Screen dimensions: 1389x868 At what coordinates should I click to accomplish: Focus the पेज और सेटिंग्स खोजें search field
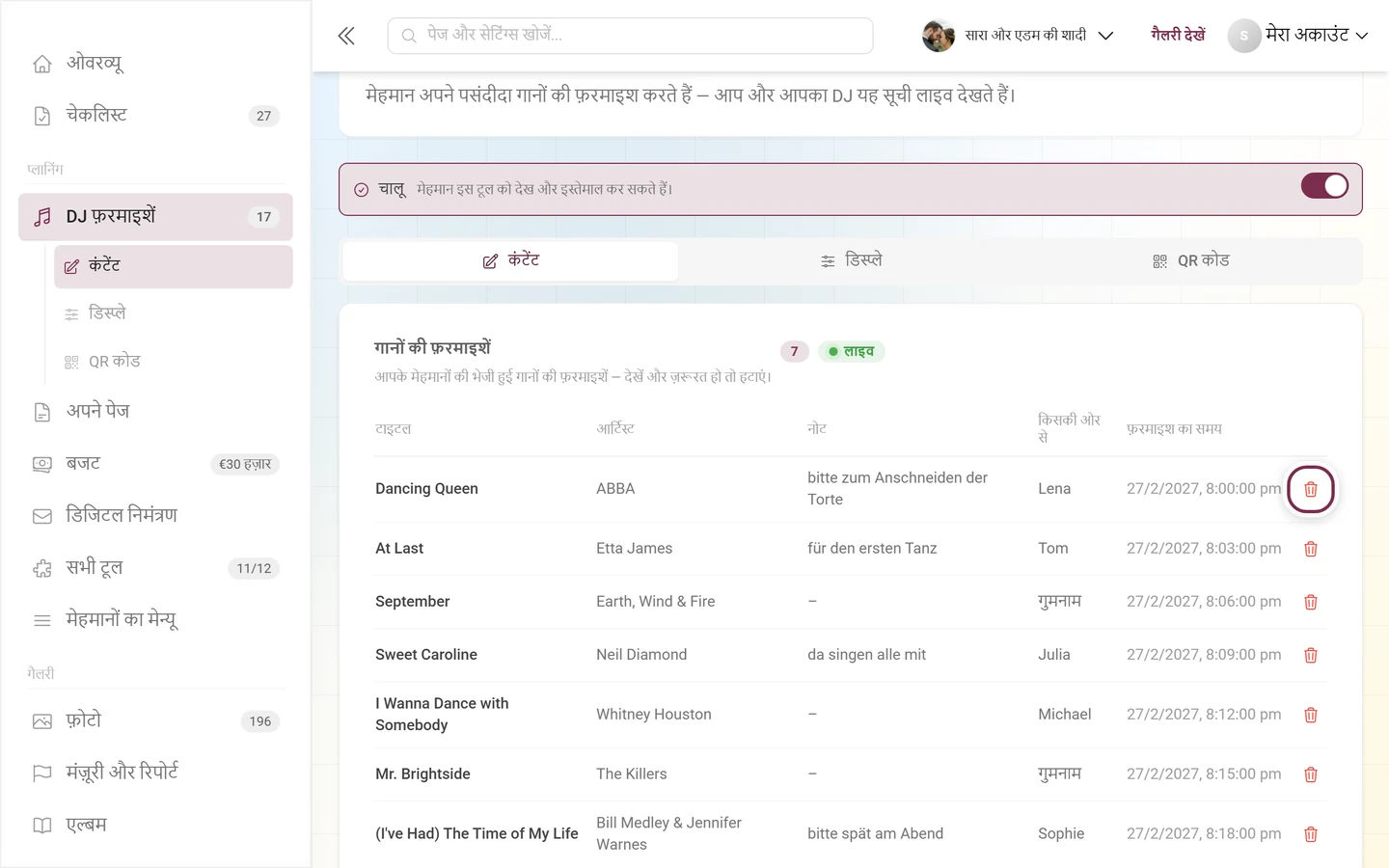pyautogui.click(x=630, y=36)
